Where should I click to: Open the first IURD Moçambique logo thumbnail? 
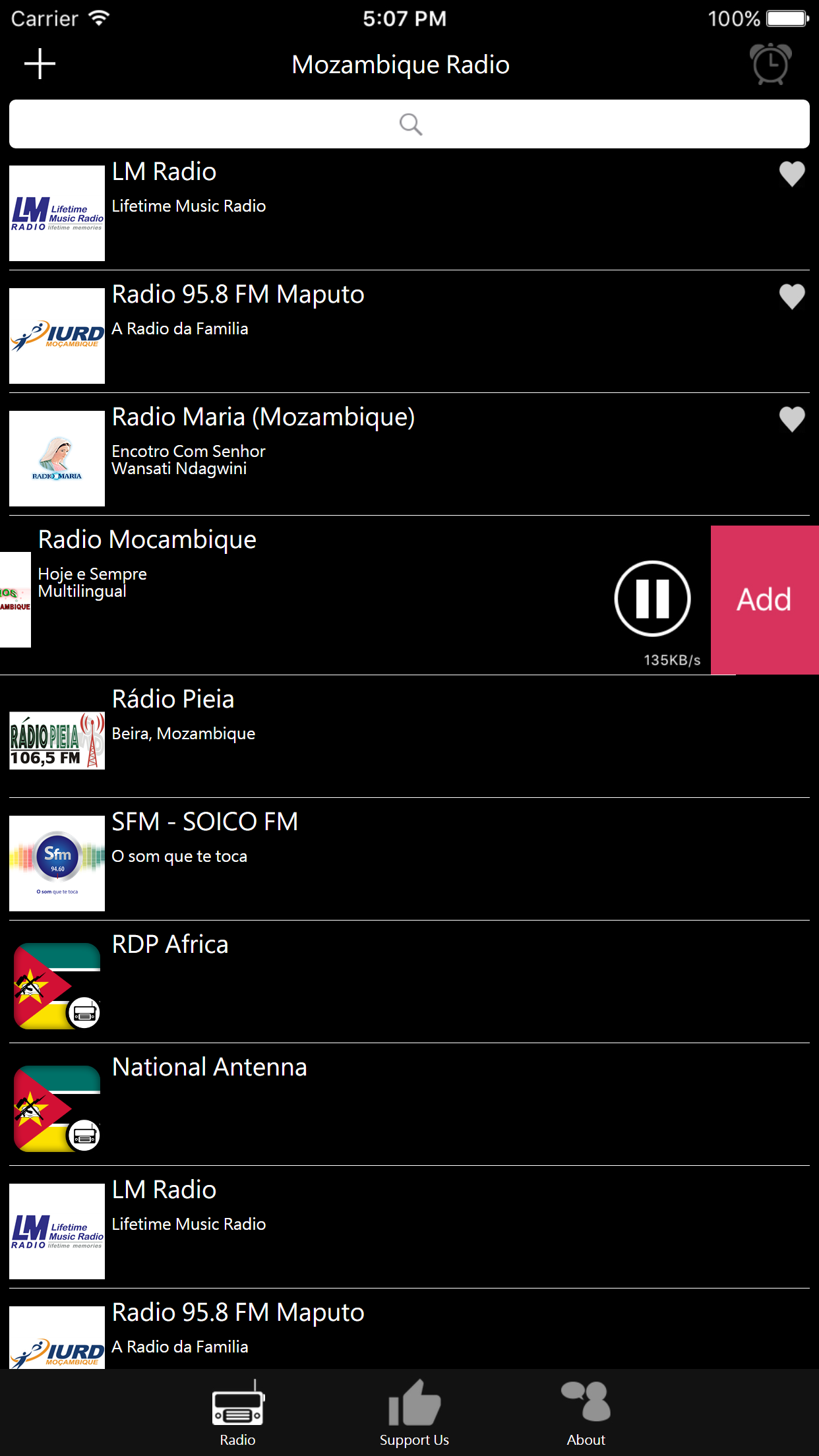[57, 336]
